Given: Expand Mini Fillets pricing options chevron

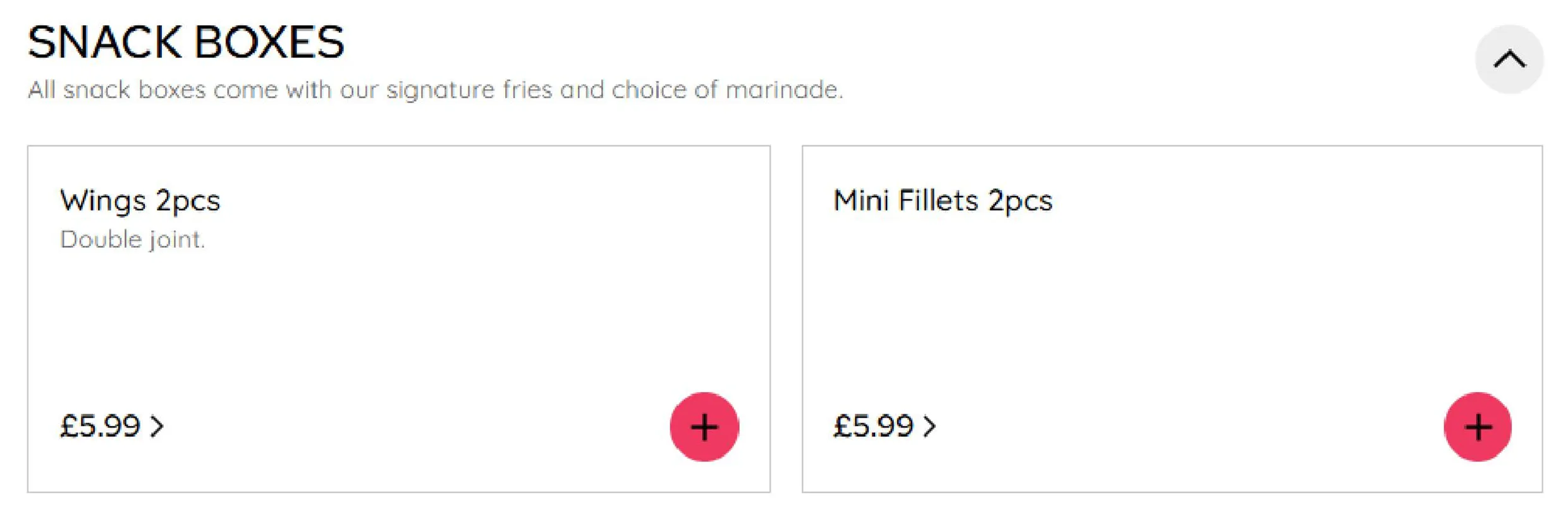Looking at the screenshot, I should pyautogui.click(x=929, y=426).
